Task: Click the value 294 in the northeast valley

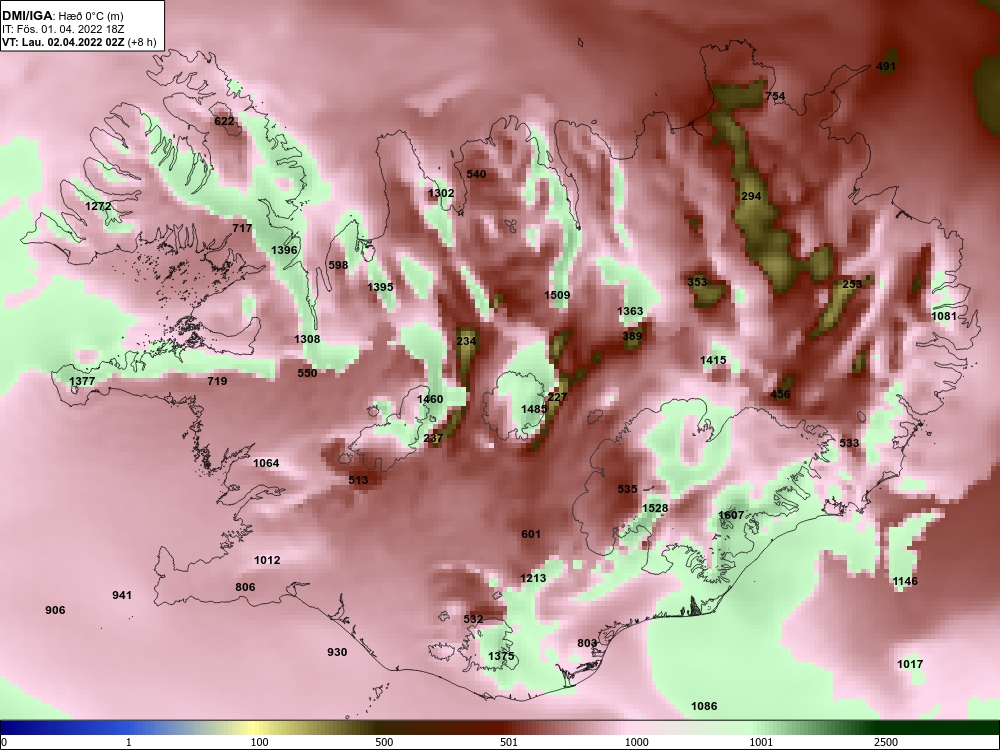Action: point(751,196)
